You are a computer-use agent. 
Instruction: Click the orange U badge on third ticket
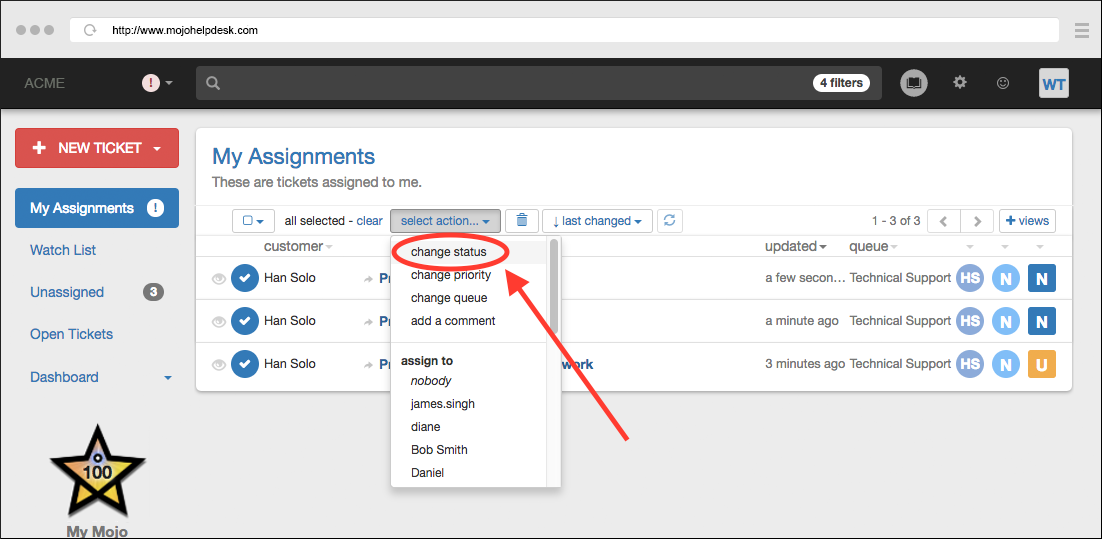(x=1041, y=364)
